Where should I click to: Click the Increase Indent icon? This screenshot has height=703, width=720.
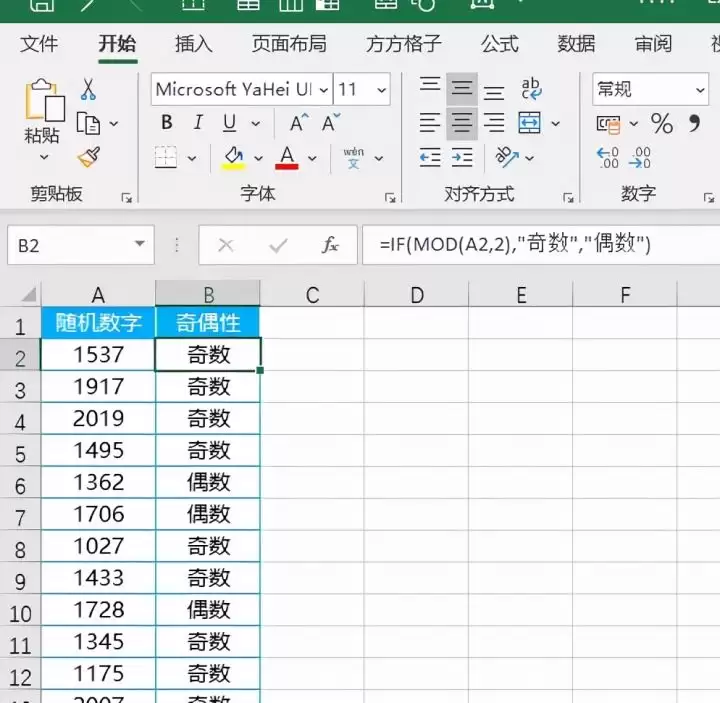(462, 157)
